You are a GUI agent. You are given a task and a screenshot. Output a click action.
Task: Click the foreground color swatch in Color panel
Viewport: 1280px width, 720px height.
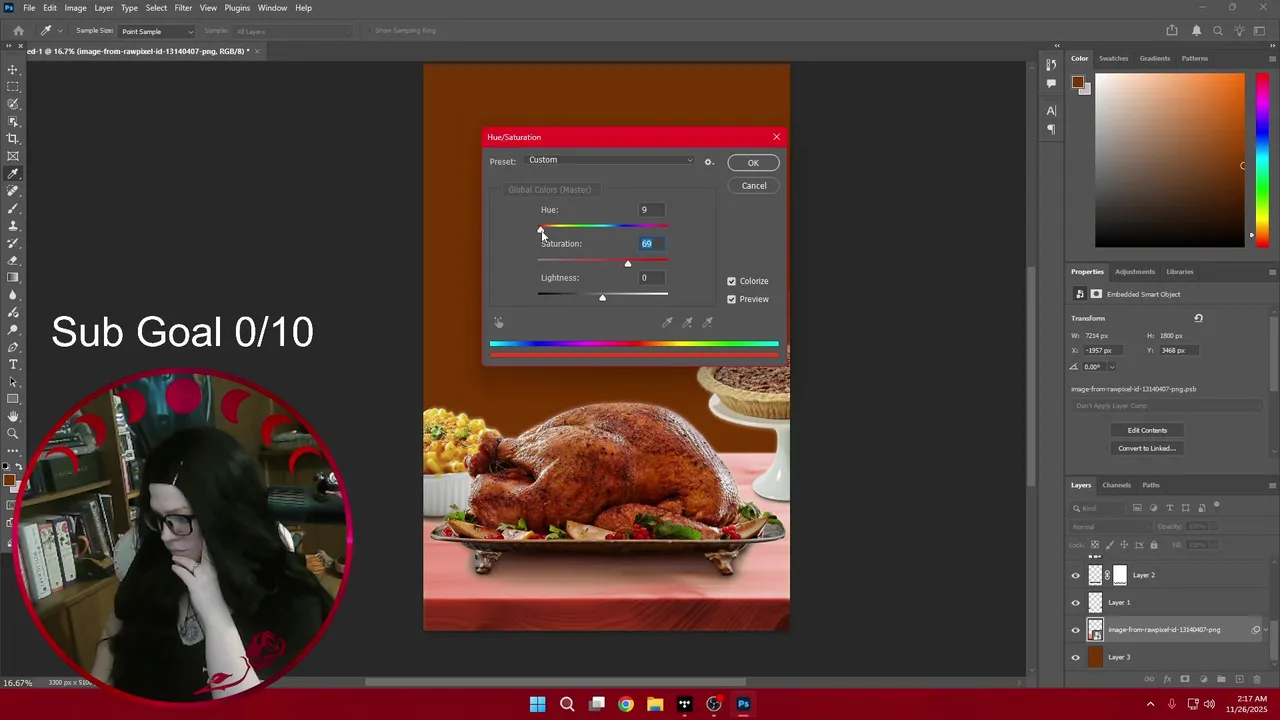(1077, 82)
